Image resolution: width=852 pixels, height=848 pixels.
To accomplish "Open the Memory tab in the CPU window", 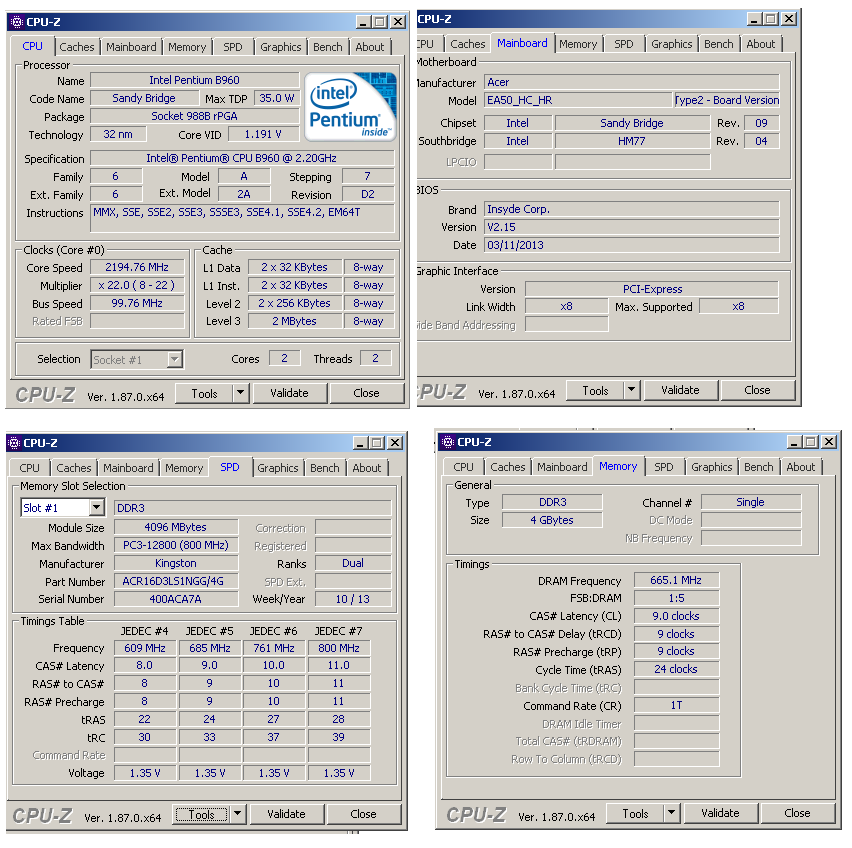I will click(x=187, y=47).
